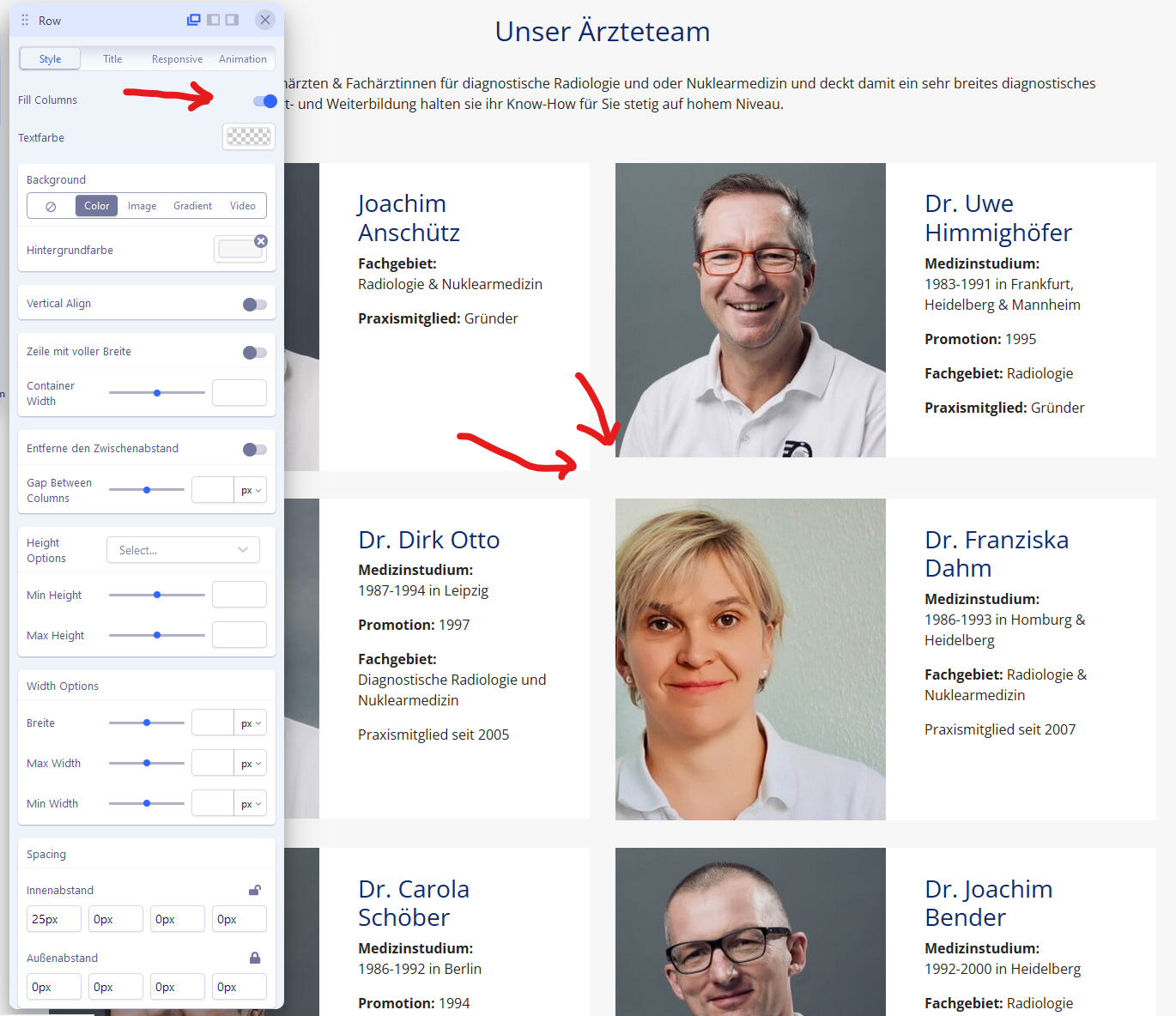Dock the Row panel to the right
Screen dimensions: 1176x1016
click(x=232, y=20)
